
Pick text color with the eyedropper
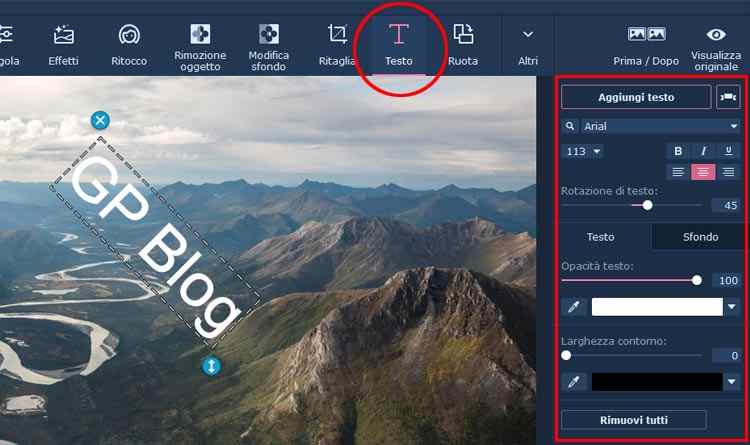[x=574, y=307]
